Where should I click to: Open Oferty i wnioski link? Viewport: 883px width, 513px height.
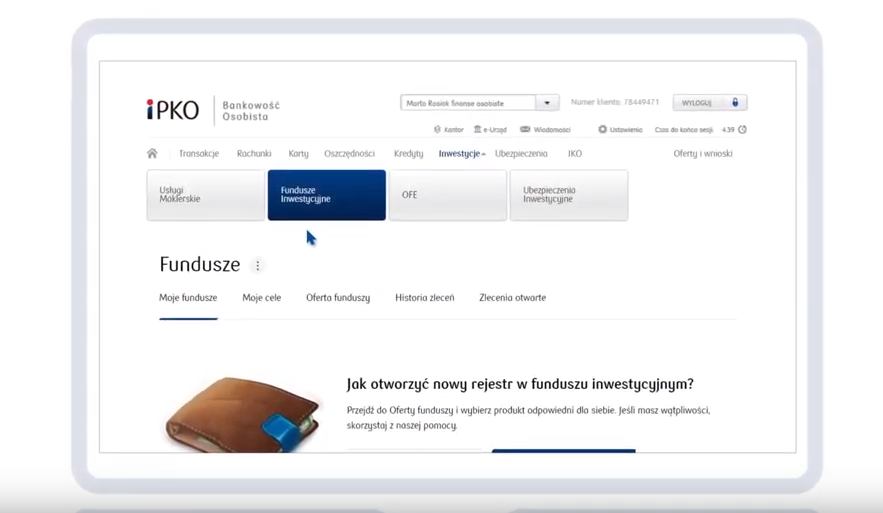tap(702, 154)
